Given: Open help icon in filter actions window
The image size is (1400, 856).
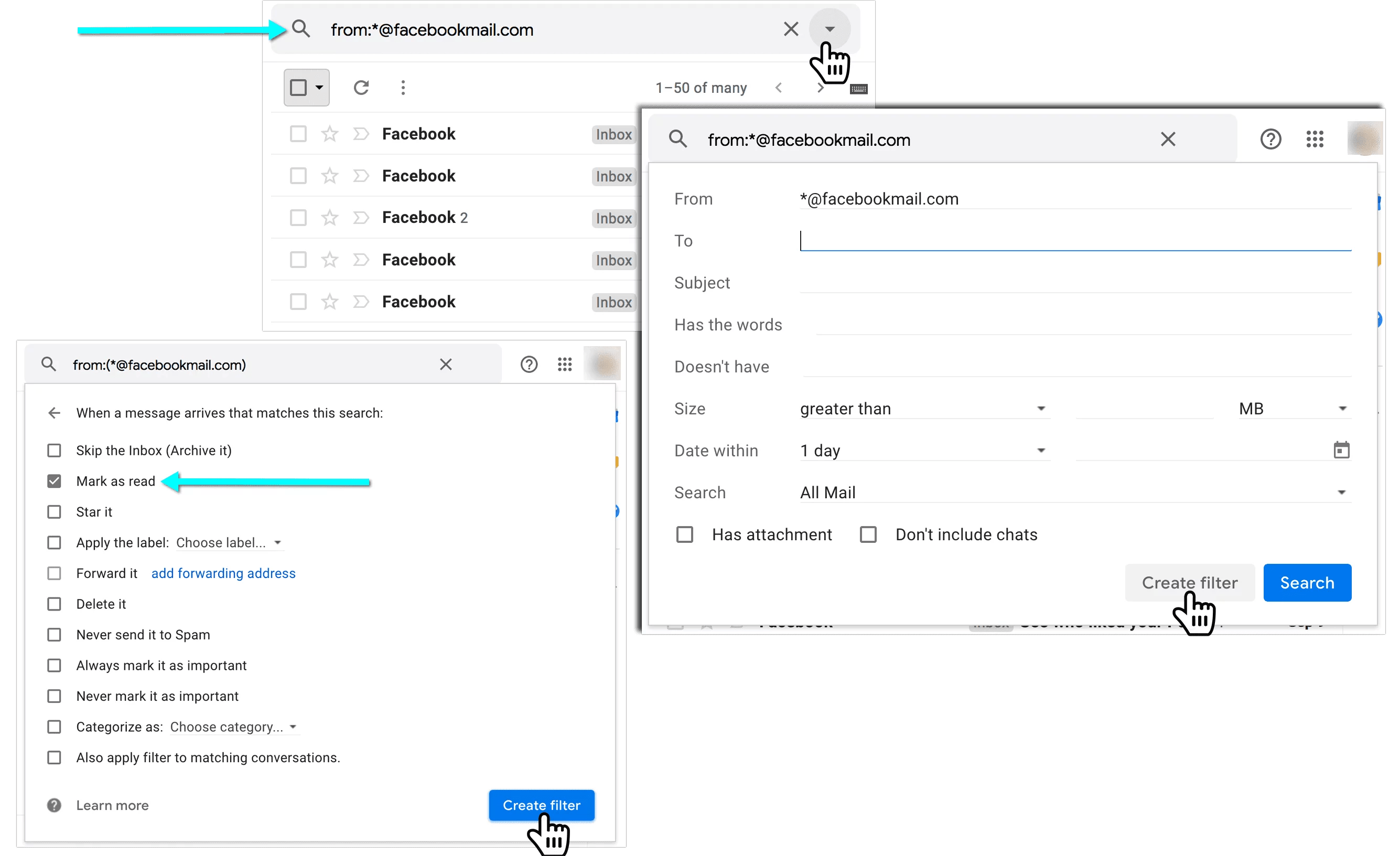Looking at the screenshot, I should pyautogui.click(x=529, y=365).
